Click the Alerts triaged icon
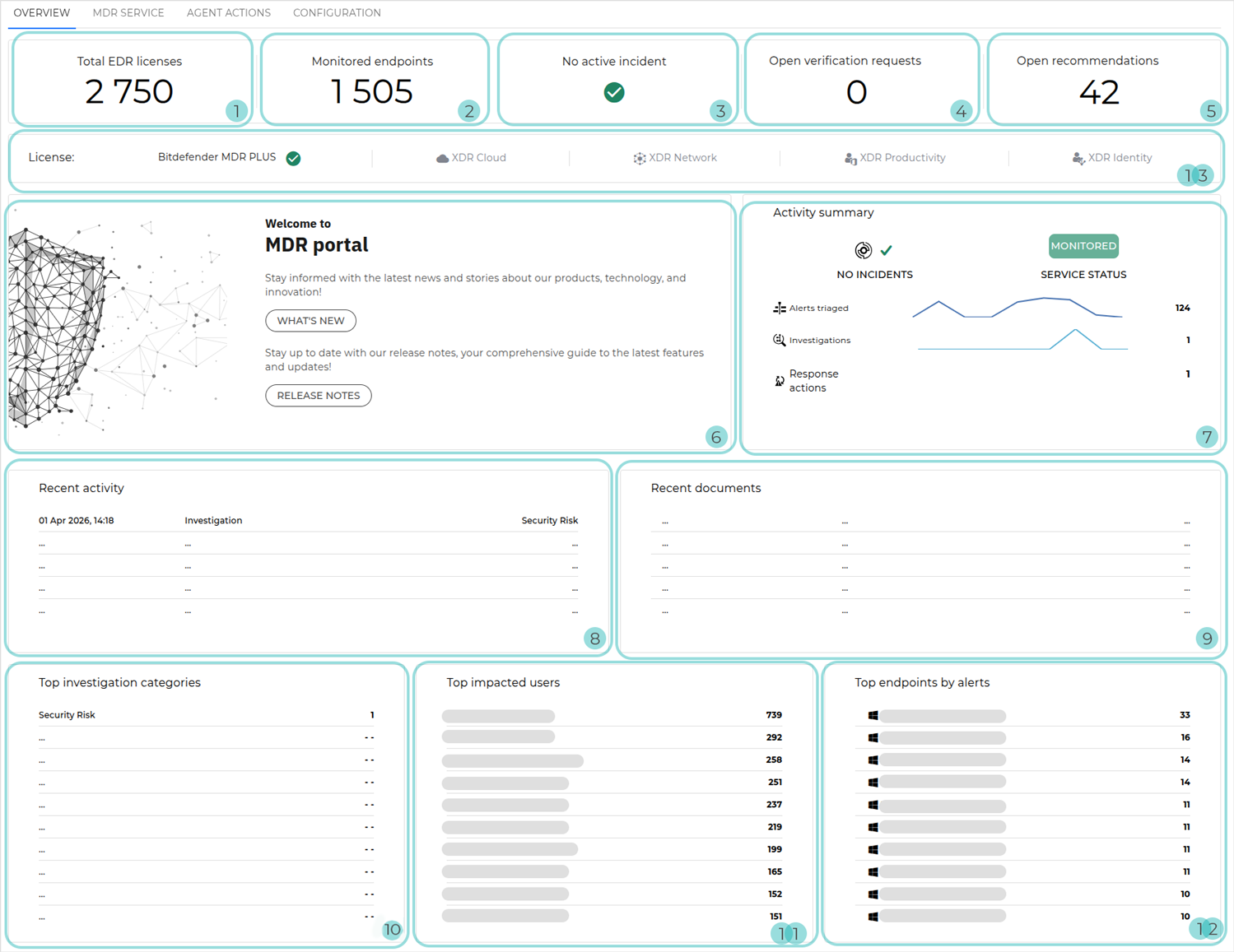This screenshot has height=952, width=1234. point(779,308)
